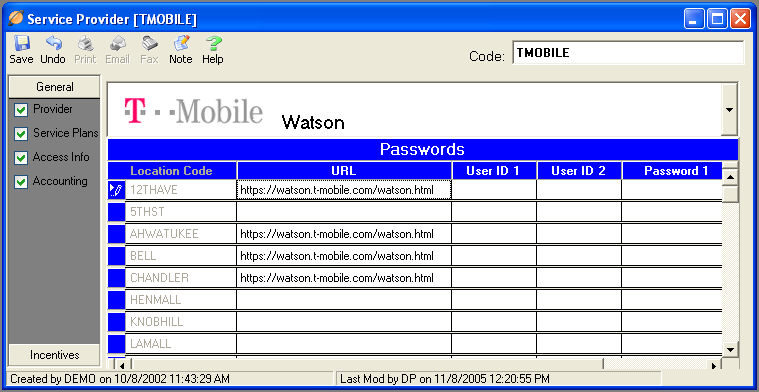Open Help question mark icon
The image size is (759, 392).
coord(213,44)
